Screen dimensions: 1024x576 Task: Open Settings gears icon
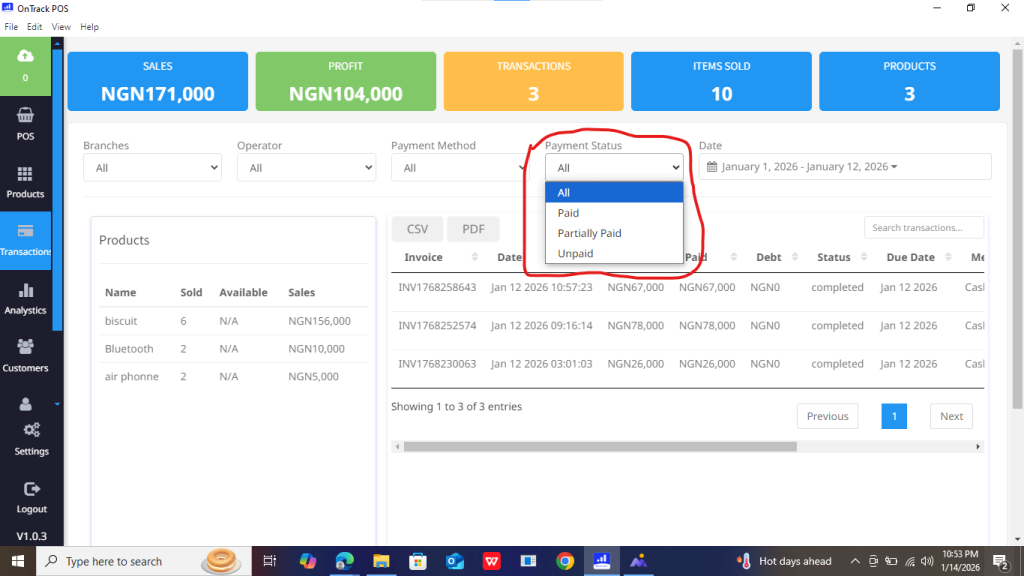point(31,430)
